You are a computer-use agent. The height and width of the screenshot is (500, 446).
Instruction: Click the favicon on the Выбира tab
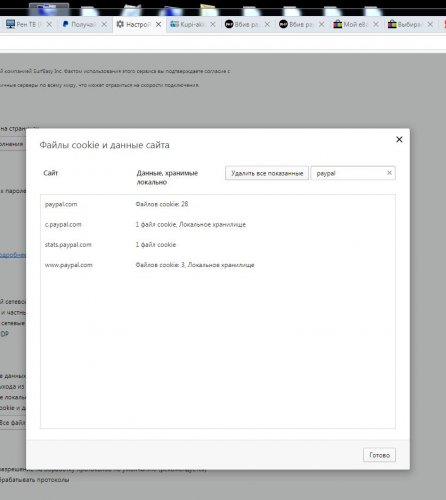pos(392,24)
